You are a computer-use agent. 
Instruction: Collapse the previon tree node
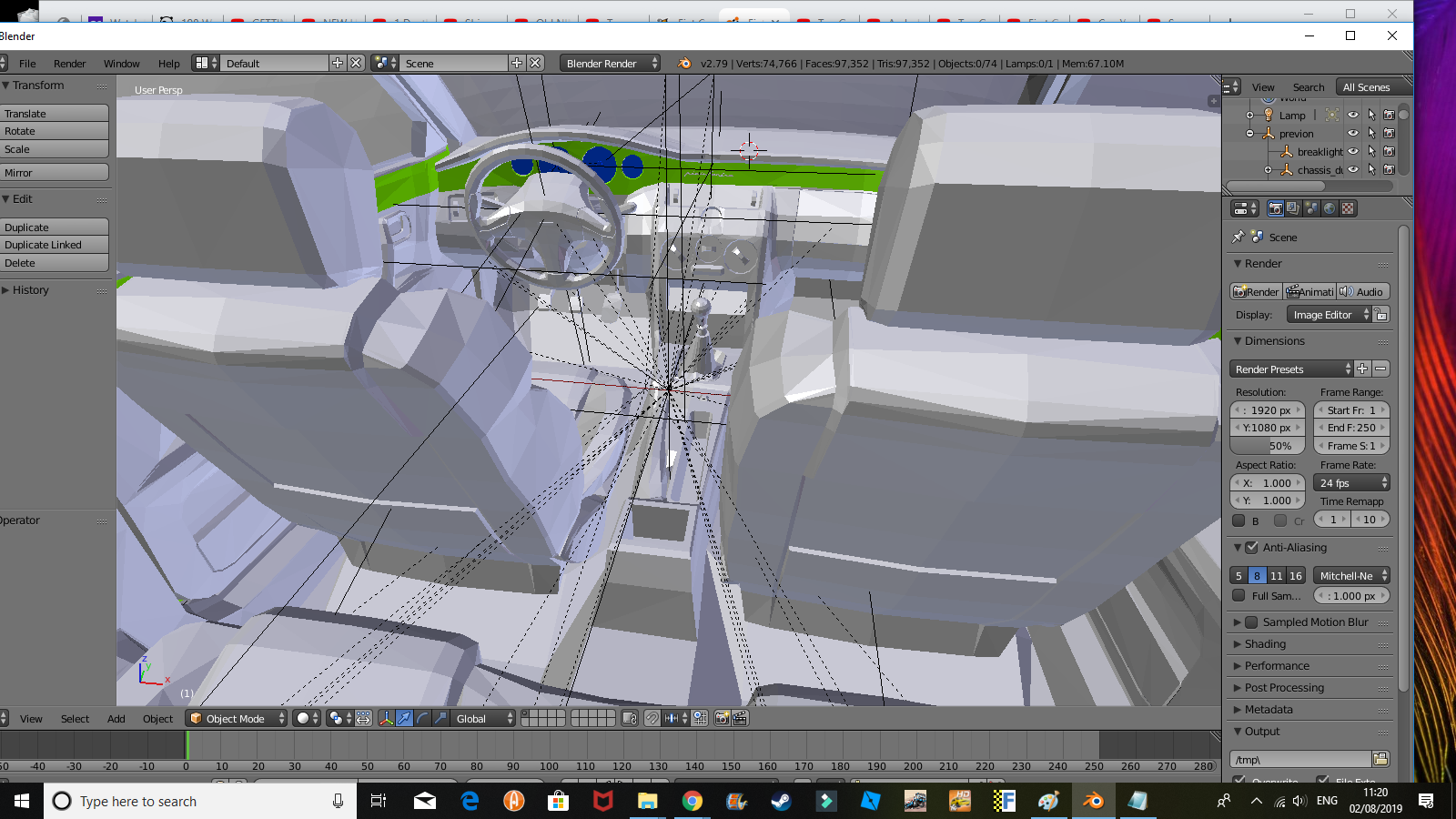1250,133
